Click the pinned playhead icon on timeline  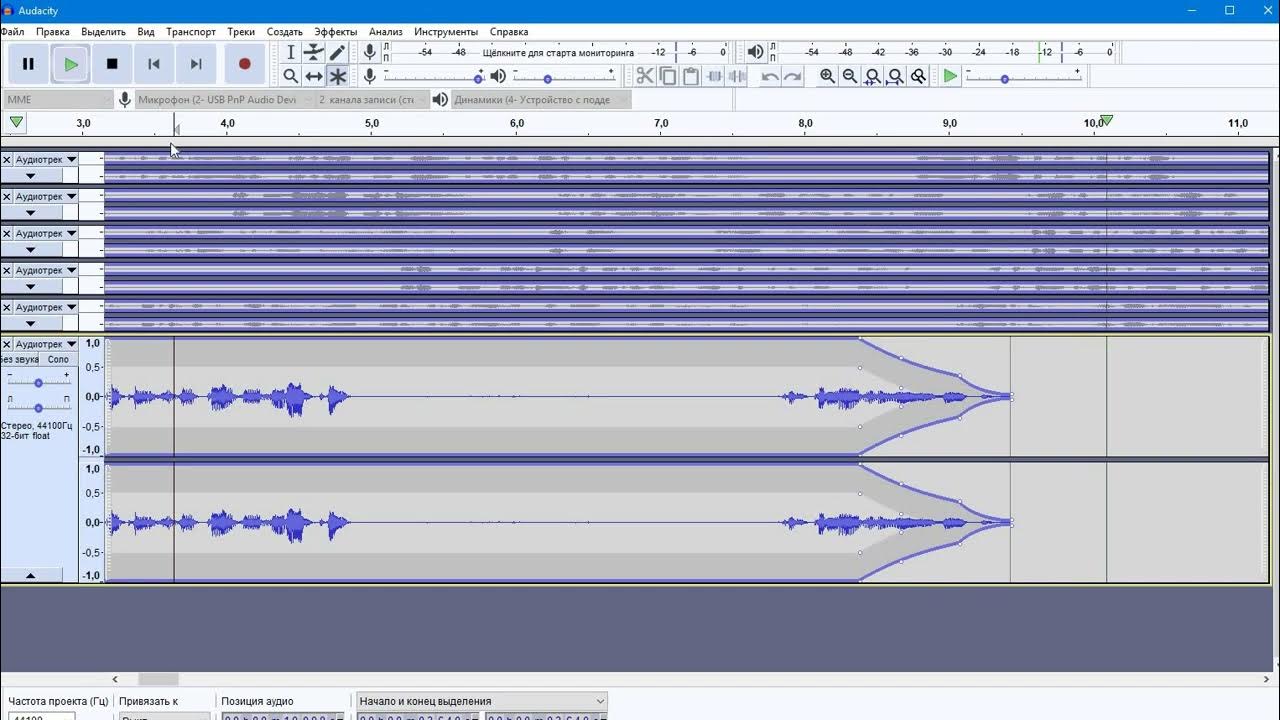pyautogui.click(x=16, y=123)
